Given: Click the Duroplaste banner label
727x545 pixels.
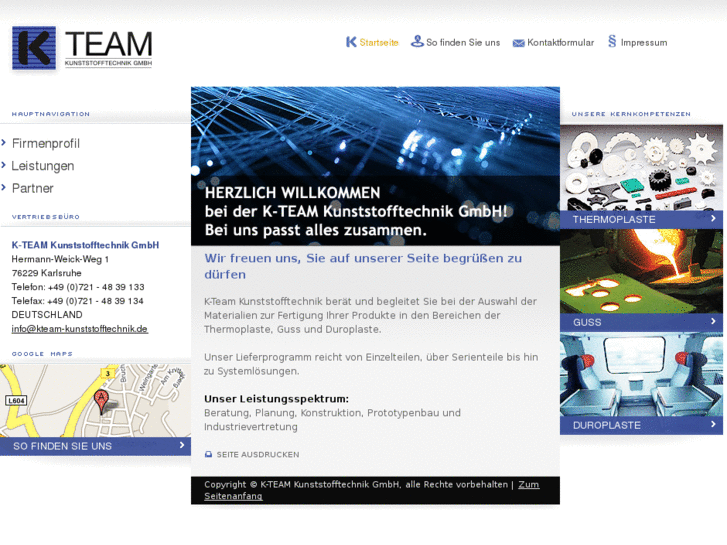Looking at the screenshot, I should [x=606, y=425].
